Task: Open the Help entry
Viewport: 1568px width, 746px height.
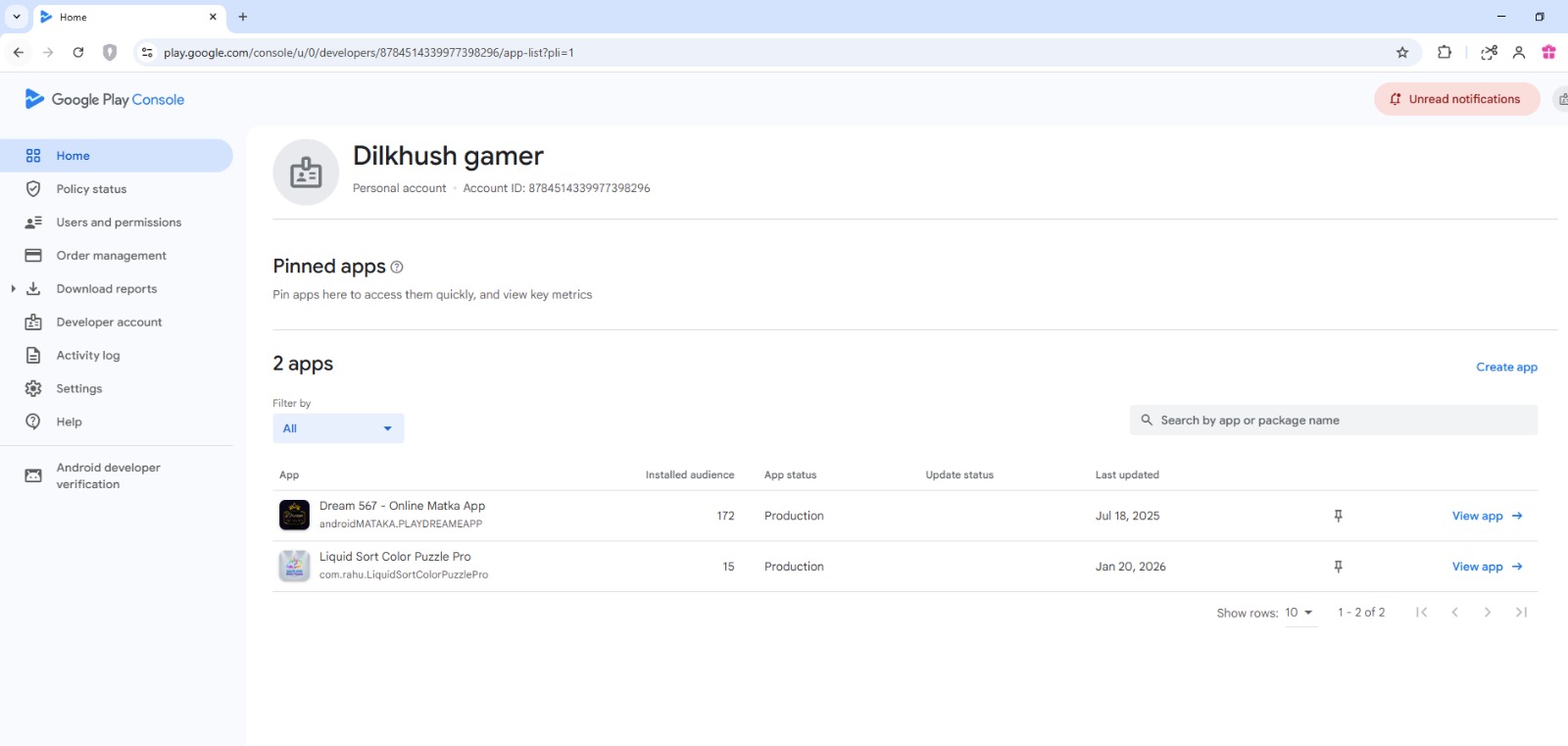Action: (69, 423)
